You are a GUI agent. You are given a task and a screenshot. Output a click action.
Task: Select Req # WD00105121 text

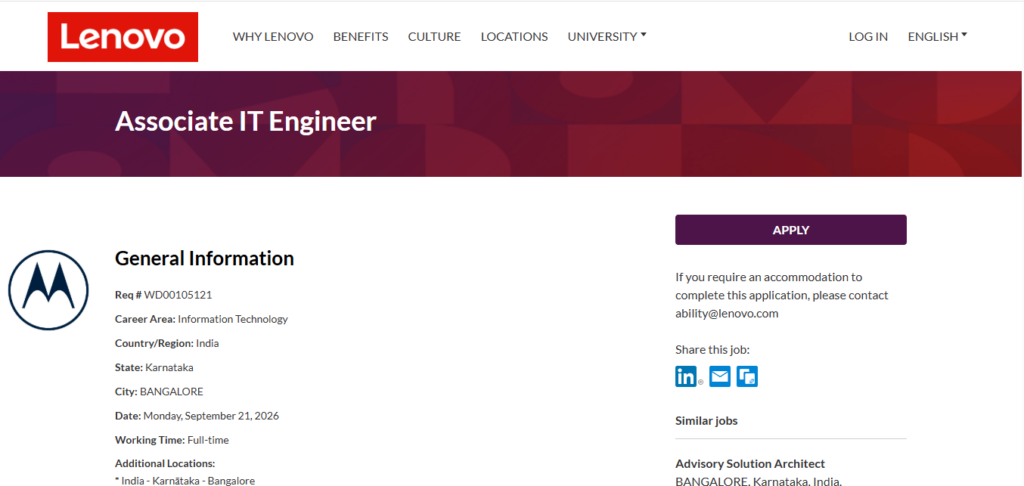point(163,295)
